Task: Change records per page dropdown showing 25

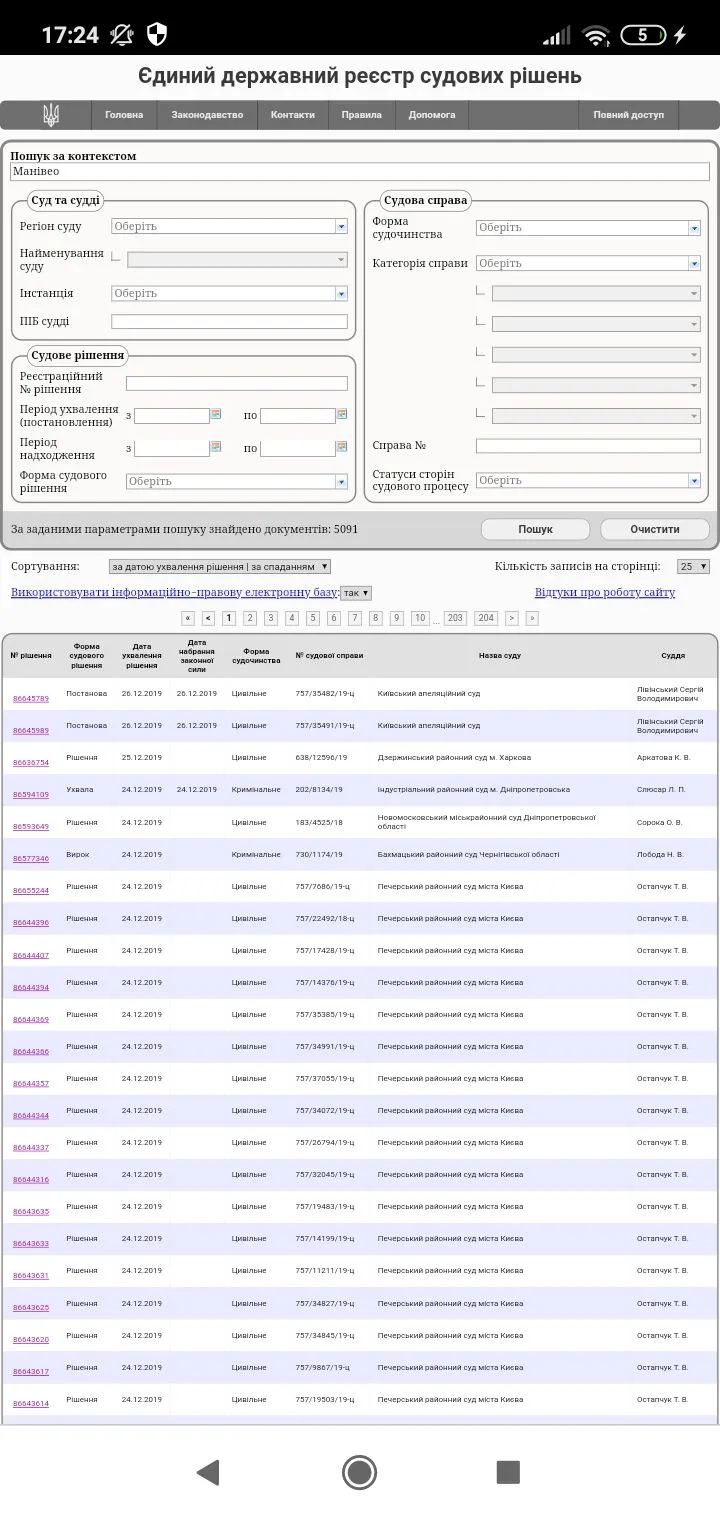Action: tap(693, 567)
